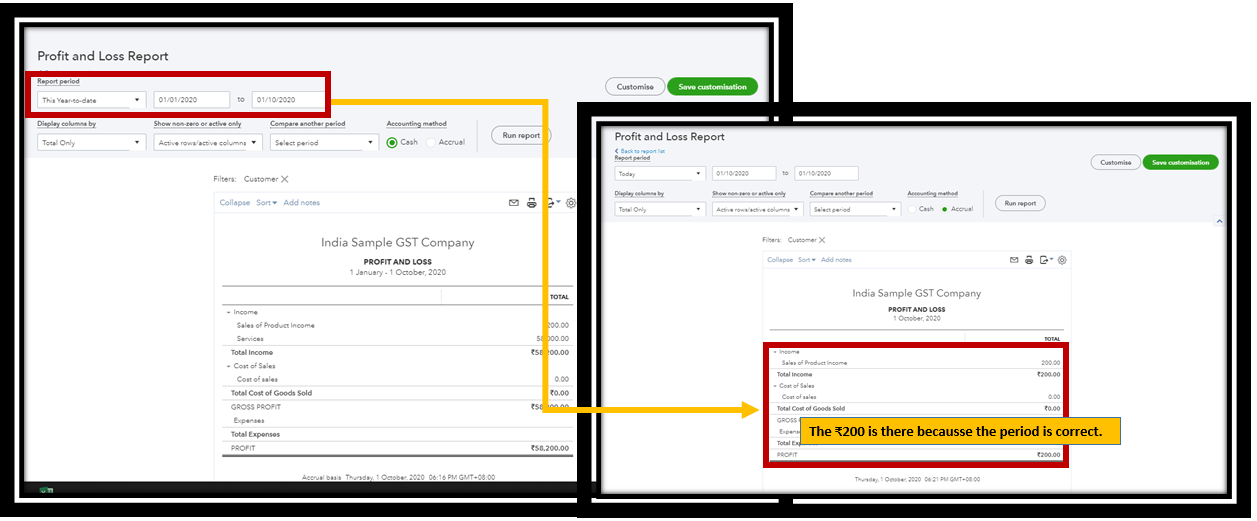
Task: Click 'Total Cost of Goods Sold' in left report
Action: [271, 393]
